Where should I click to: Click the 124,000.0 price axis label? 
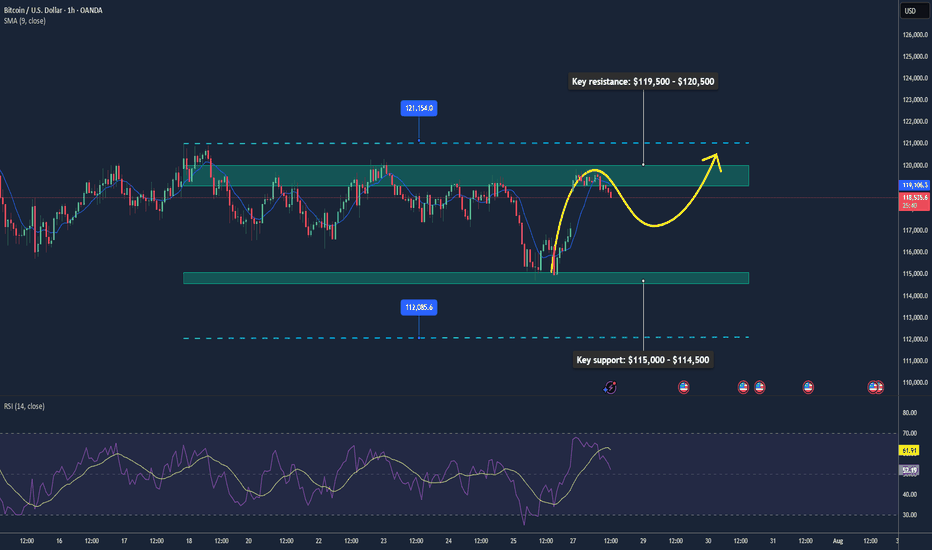915,78
